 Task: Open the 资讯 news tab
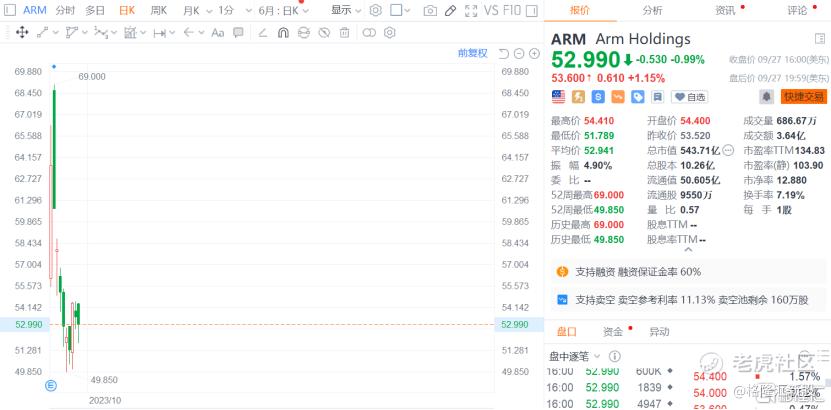tap(724, 10)
